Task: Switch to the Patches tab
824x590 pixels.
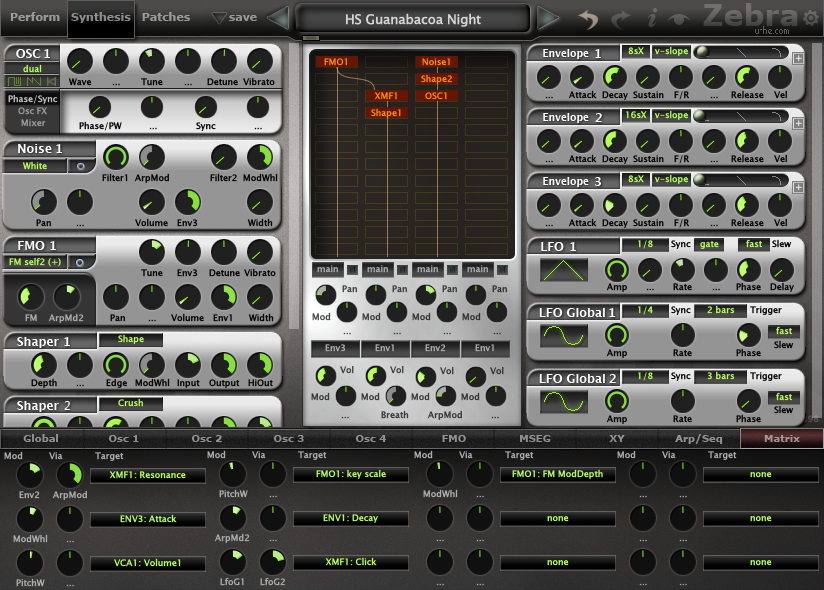Action: pyautogui.click(x=166, y=17)
